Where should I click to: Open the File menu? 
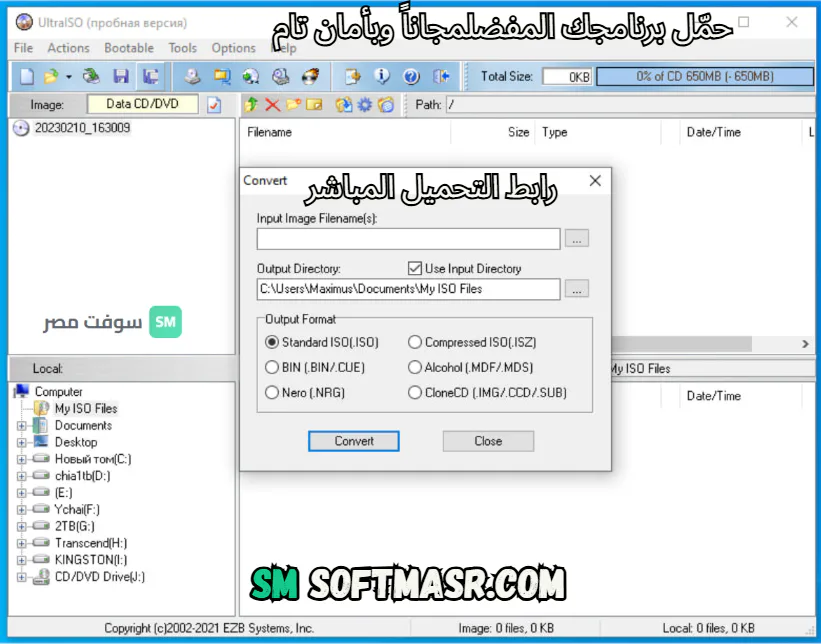click(x=24, y=48)
